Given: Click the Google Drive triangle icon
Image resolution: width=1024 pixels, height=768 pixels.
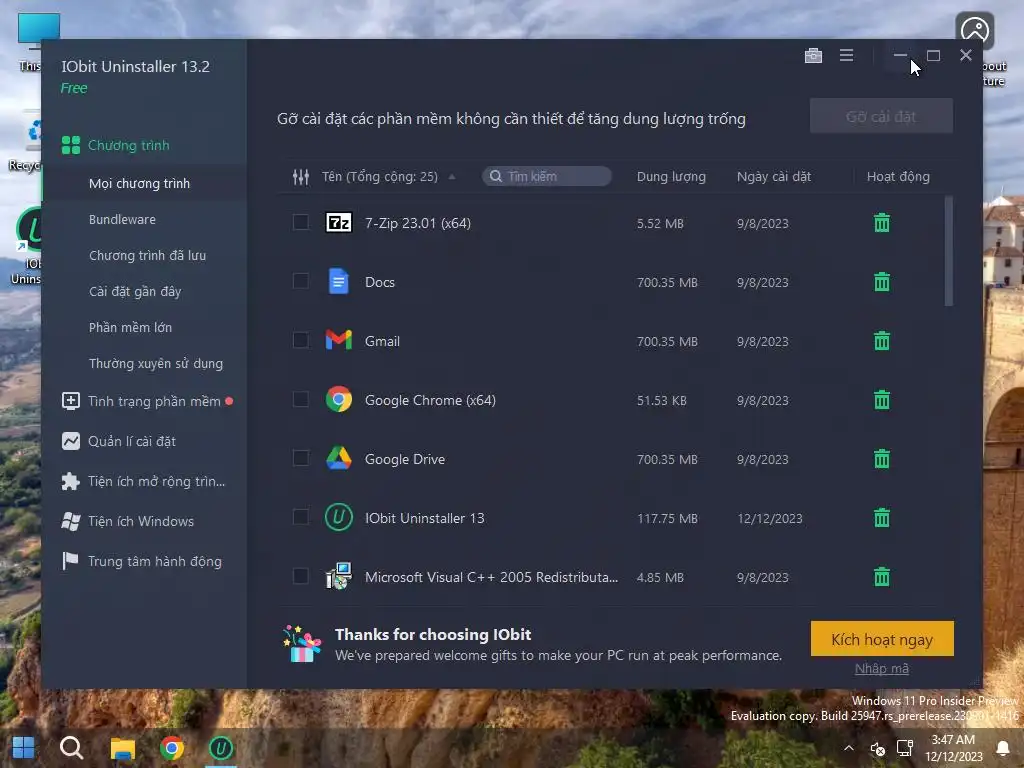Looking at the screenshot, I should click(x=338, y=458).
